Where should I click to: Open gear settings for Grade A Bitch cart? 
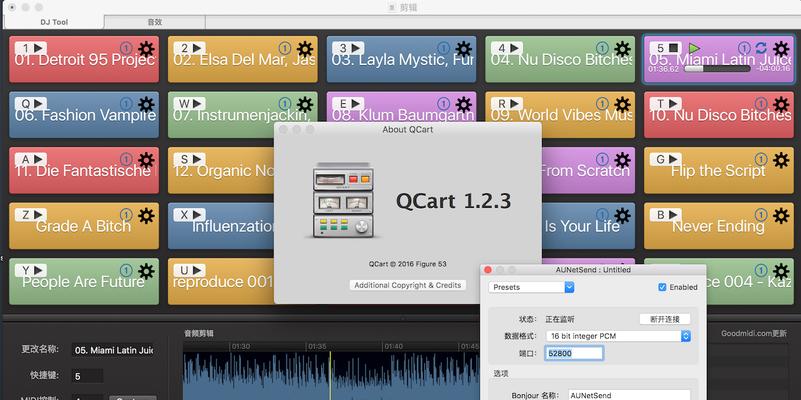tap(146, 216)
